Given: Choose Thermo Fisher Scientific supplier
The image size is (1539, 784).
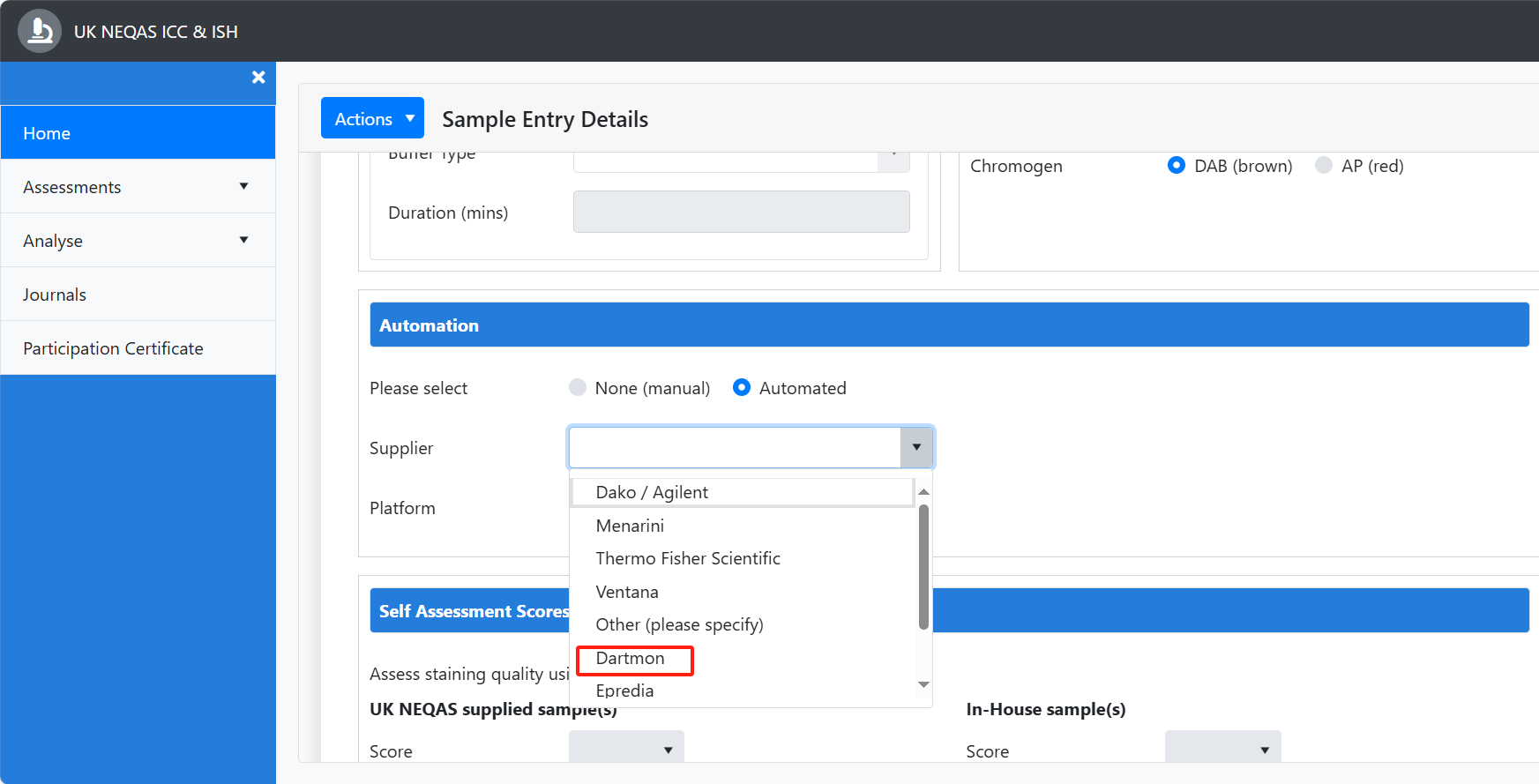Looking at the screenshot, I should pos(743,558).
